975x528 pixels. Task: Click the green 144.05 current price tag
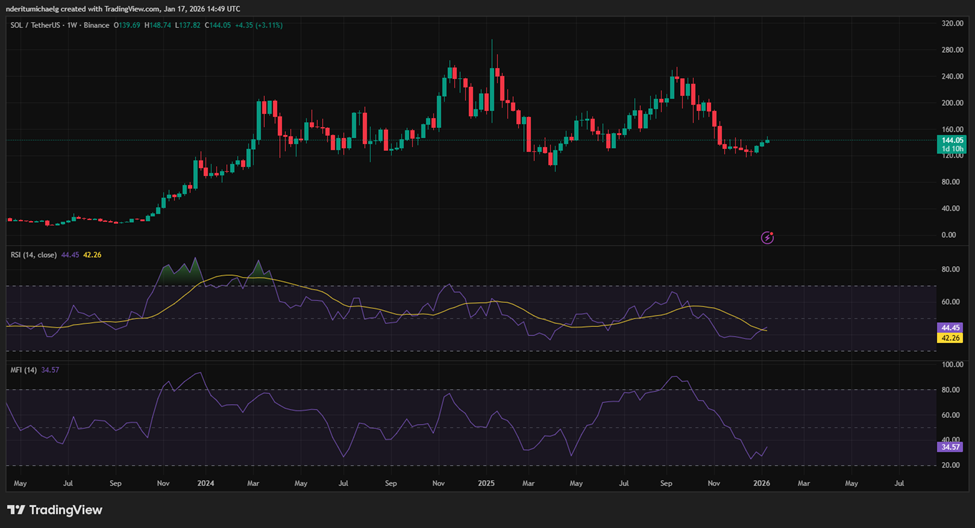pyautogui.click(x=949, y=142)
